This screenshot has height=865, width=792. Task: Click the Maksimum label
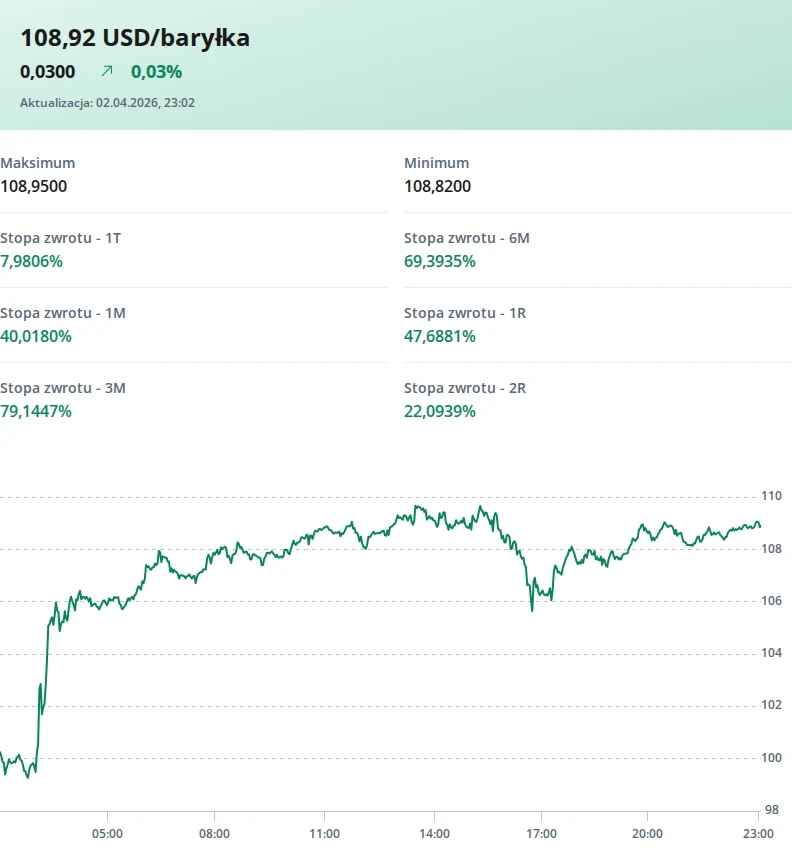[x=37, y=163]
